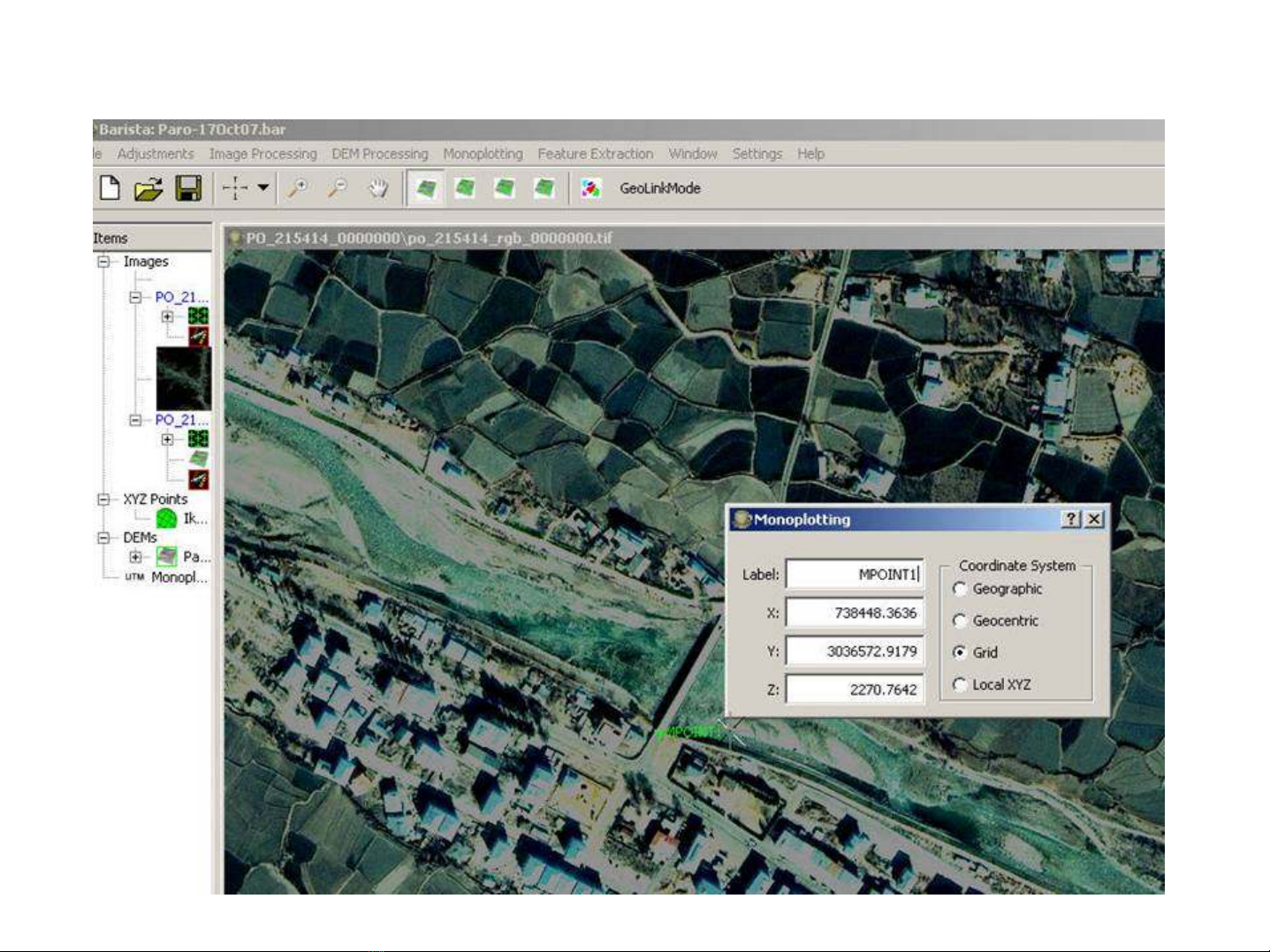
Task: Click the image thumbnail preview in tree
Action: pyautogui.click(x=184, y=378)
